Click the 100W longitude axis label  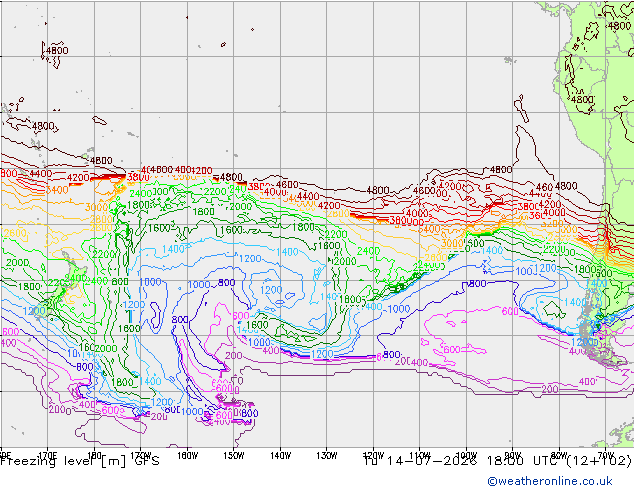click(466, 455)
